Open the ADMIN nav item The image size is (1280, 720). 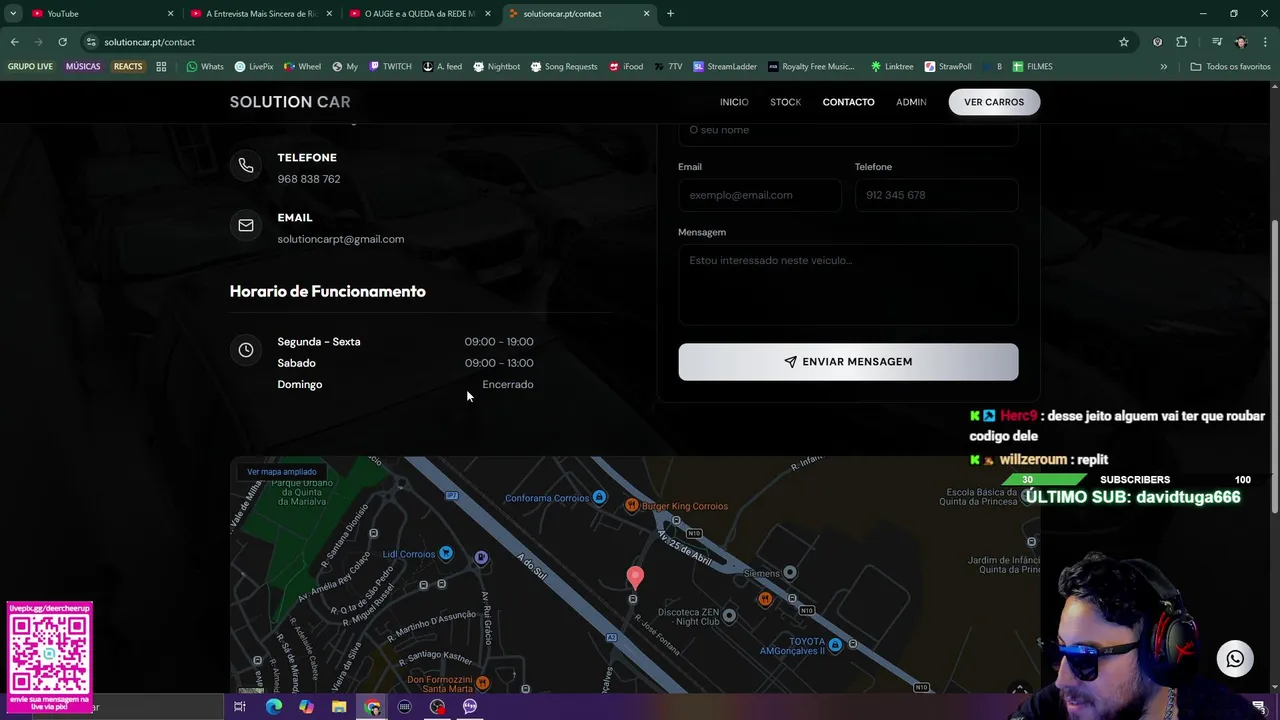click(911, 102)
